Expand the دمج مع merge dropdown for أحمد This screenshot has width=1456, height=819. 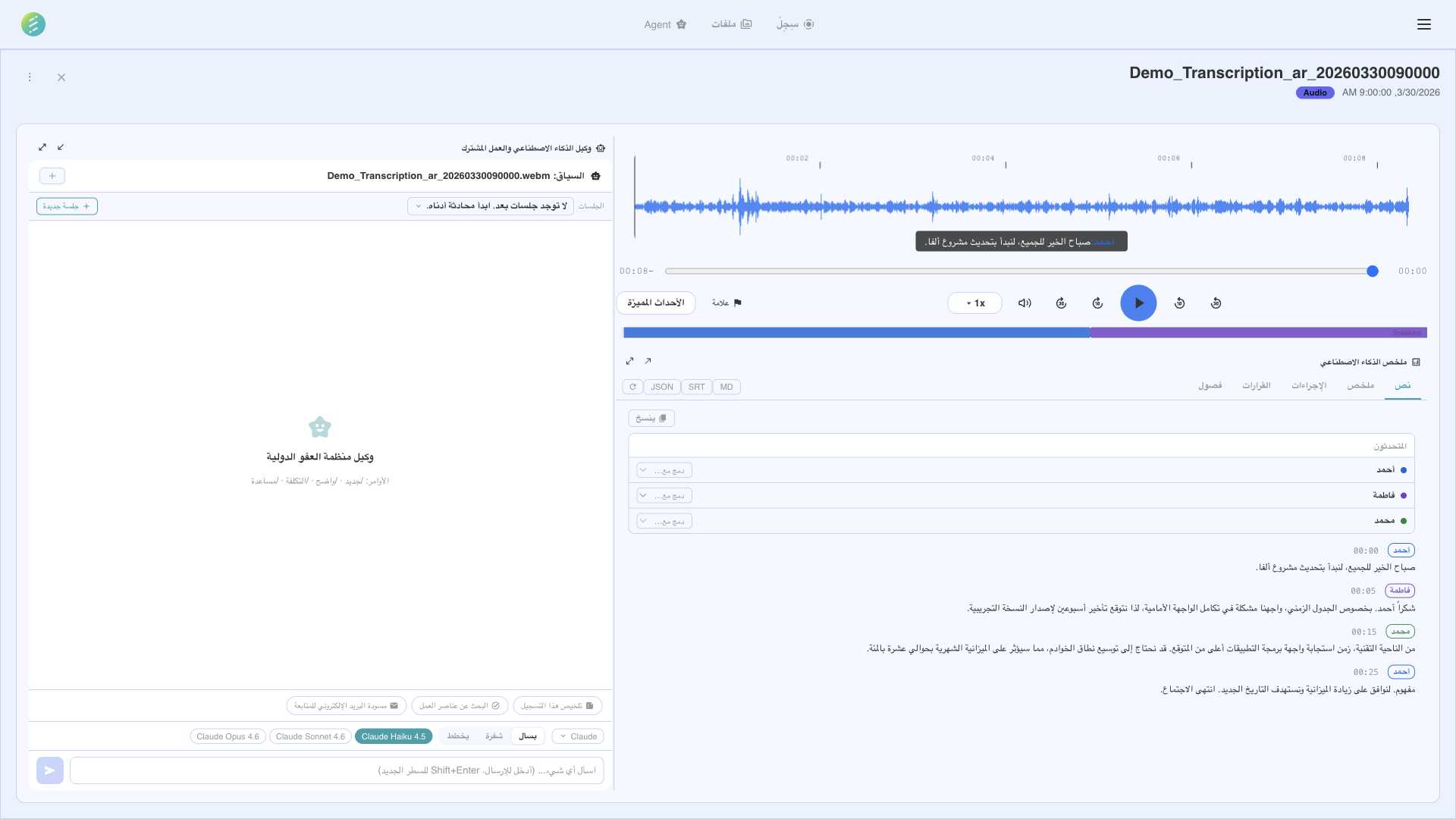[x=663, y=470]
